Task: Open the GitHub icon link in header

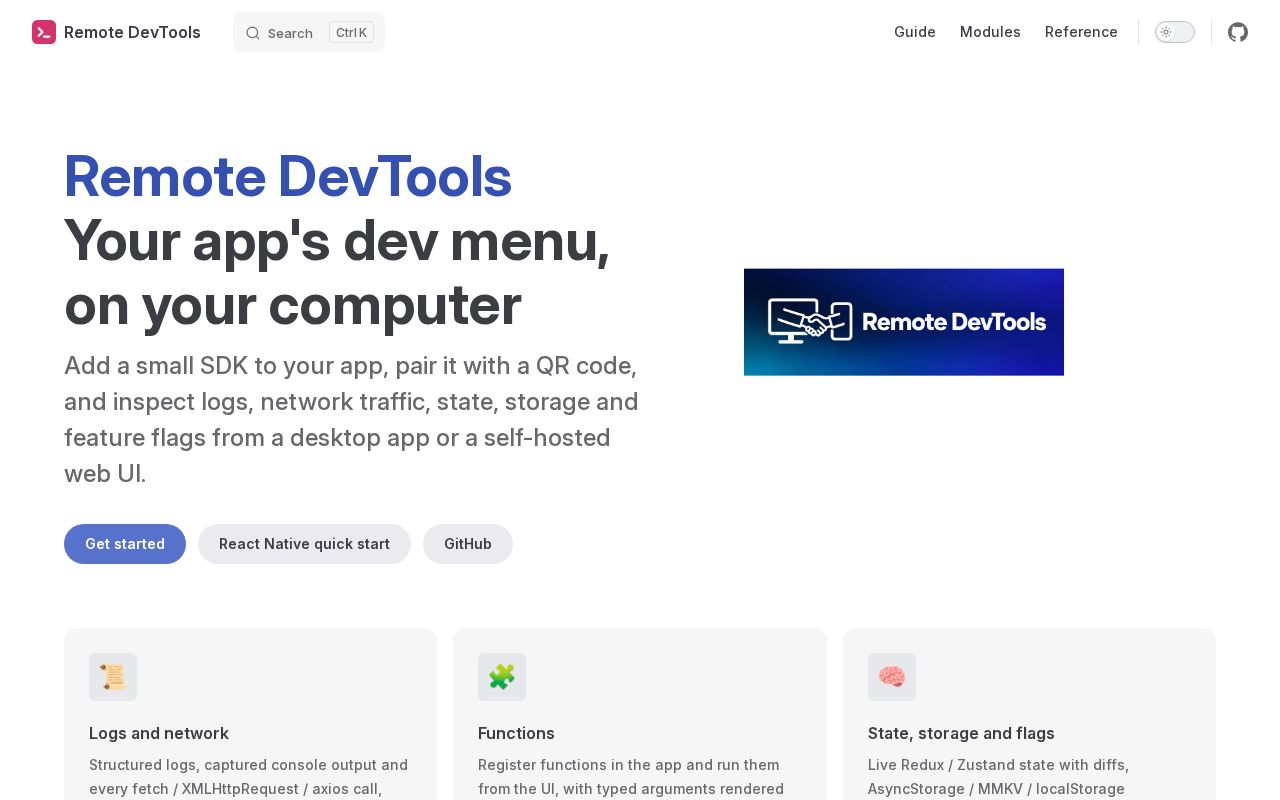Action: pos(1238,32)
